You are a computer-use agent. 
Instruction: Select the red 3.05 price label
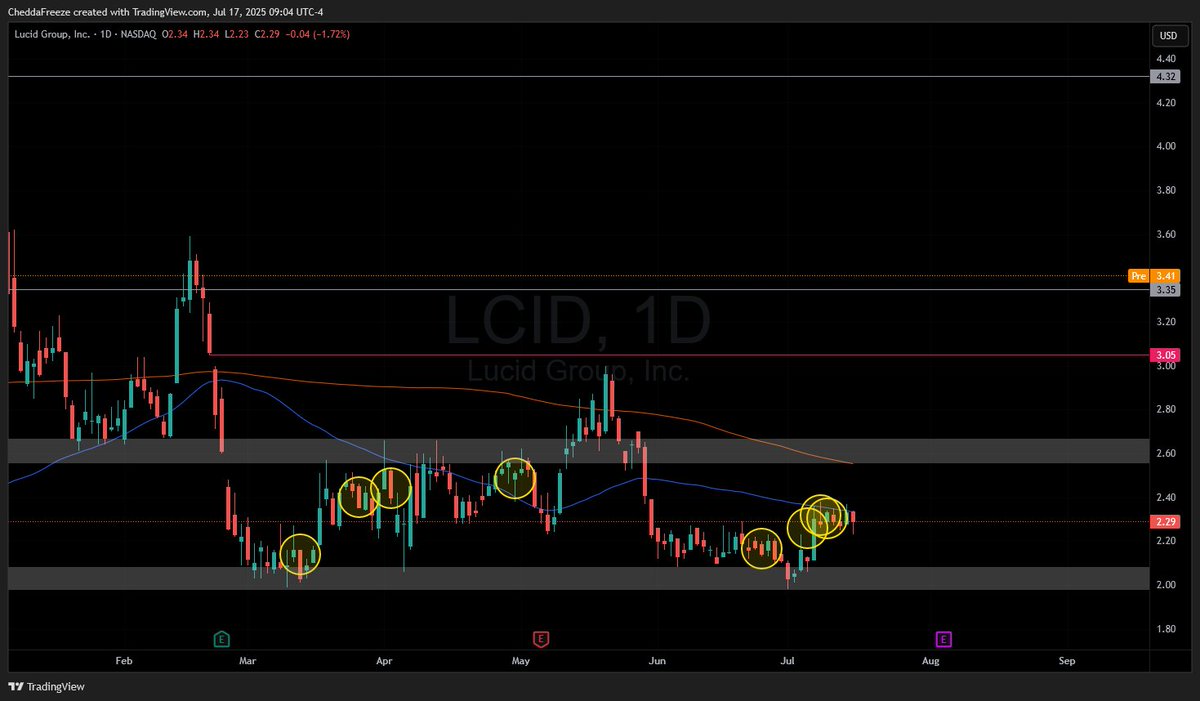tap(1166, 355)
